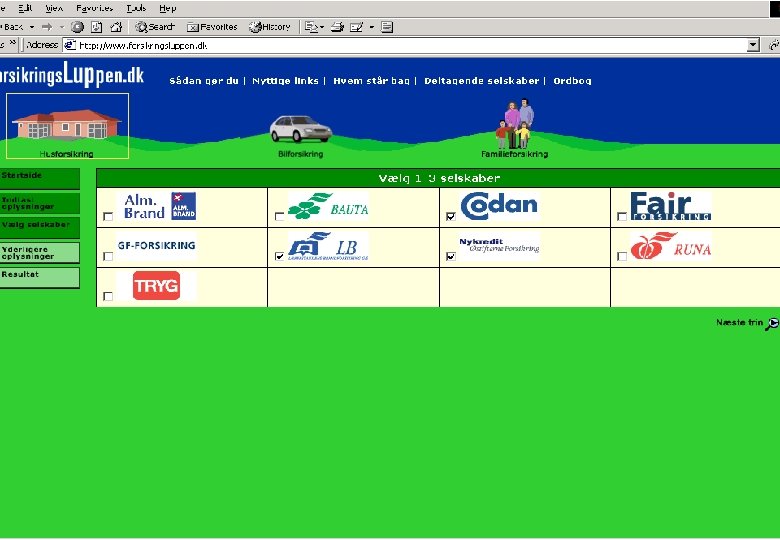This screenshot has height=540, width=780.
Task: Click the 'Indtast oplysninger' sidebar button
Action: point(39,203)
